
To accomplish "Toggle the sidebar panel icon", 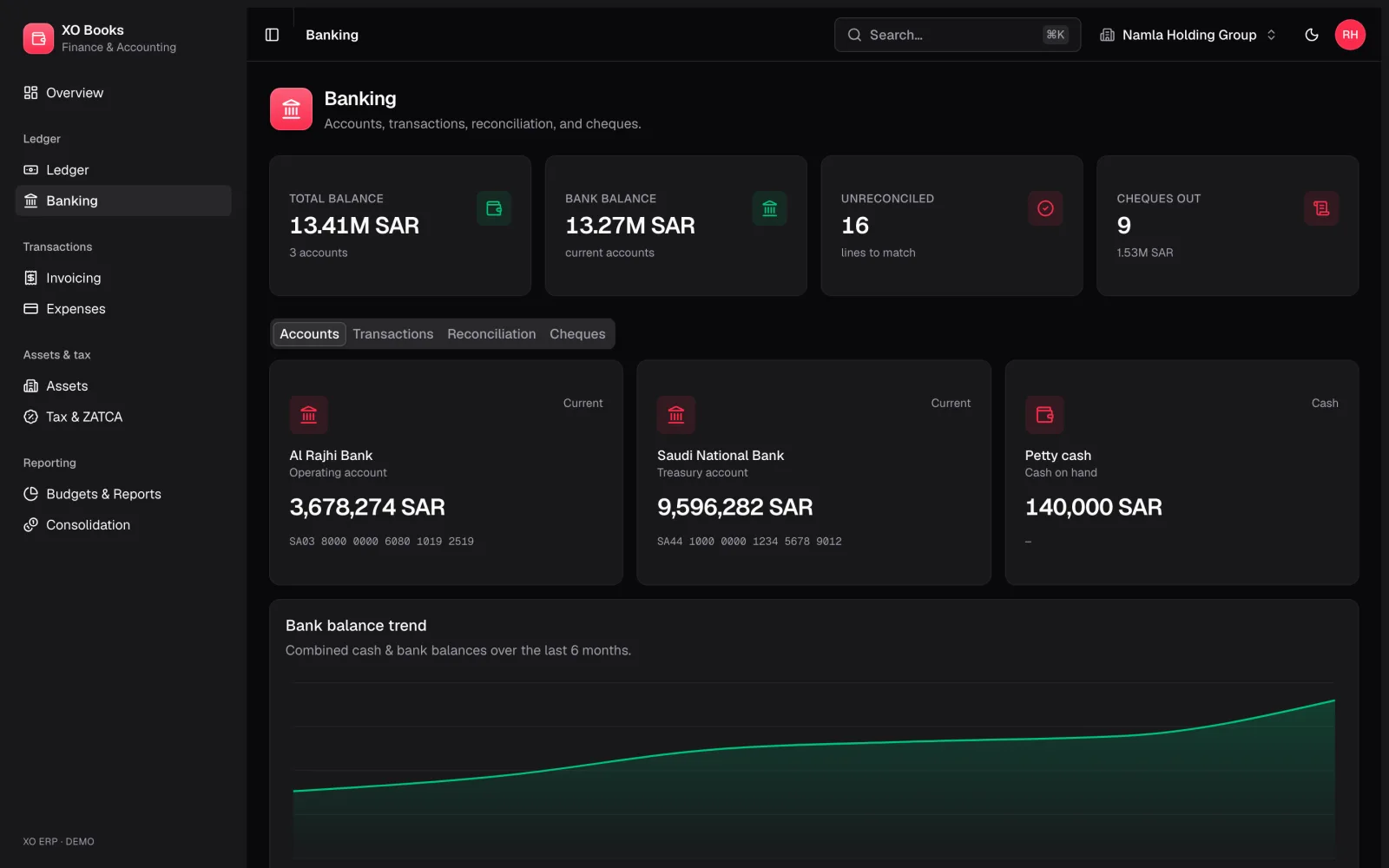I will pyautogui.click(x=272, y=35).
